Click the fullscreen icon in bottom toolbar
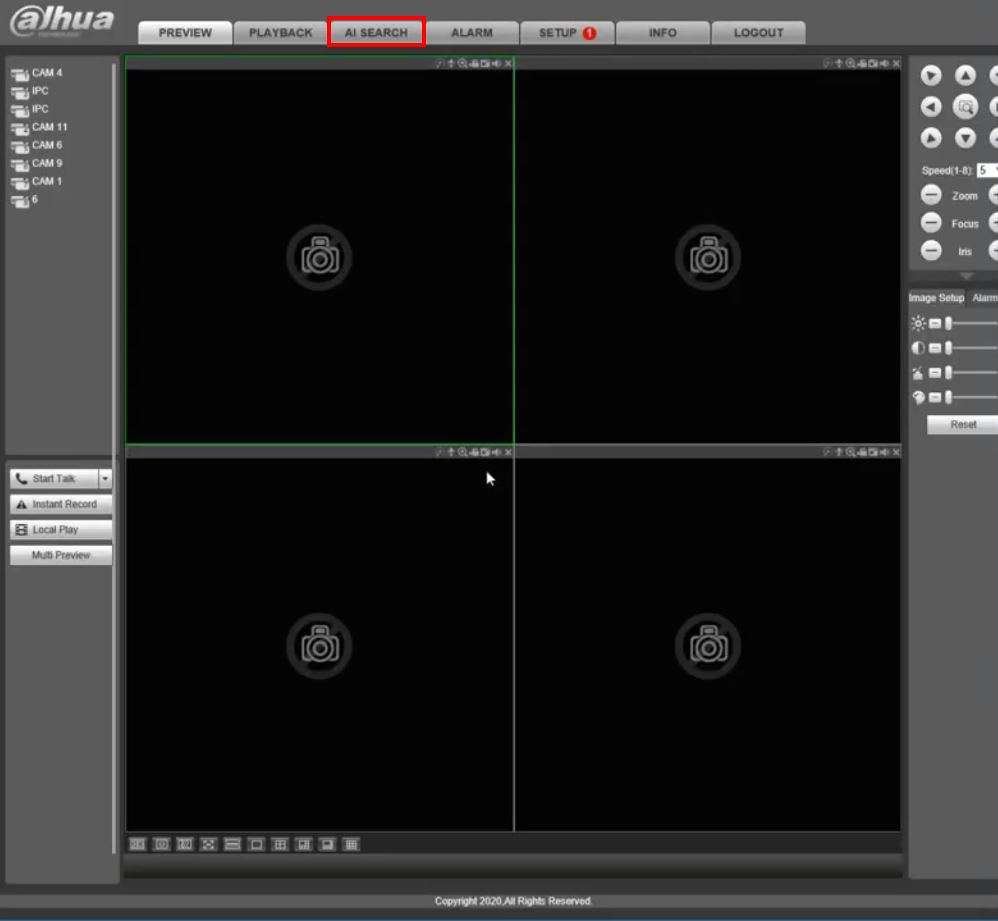 pos(208,845)
